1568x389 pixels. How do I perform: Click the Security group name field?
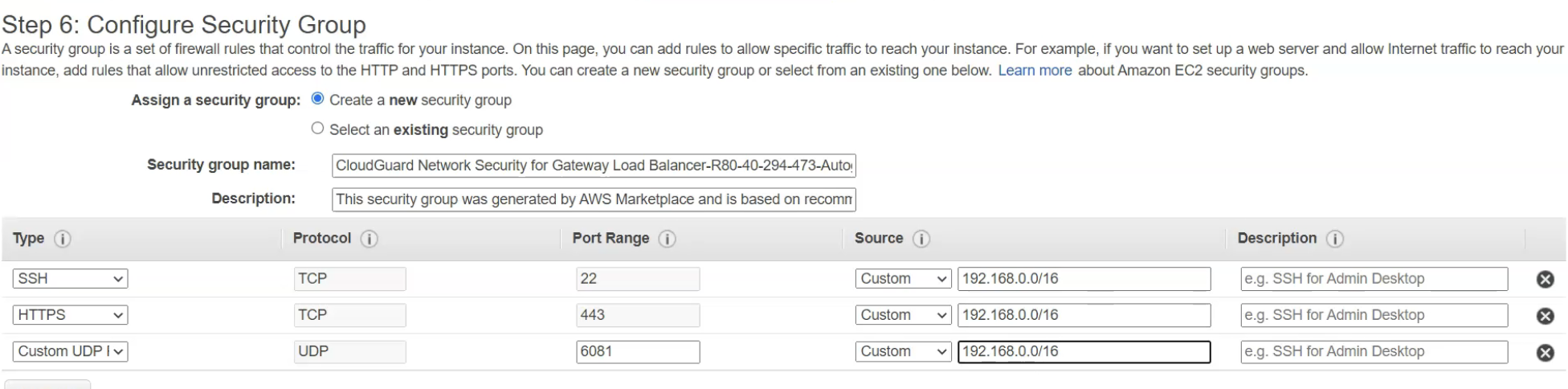tap(594, 166)
